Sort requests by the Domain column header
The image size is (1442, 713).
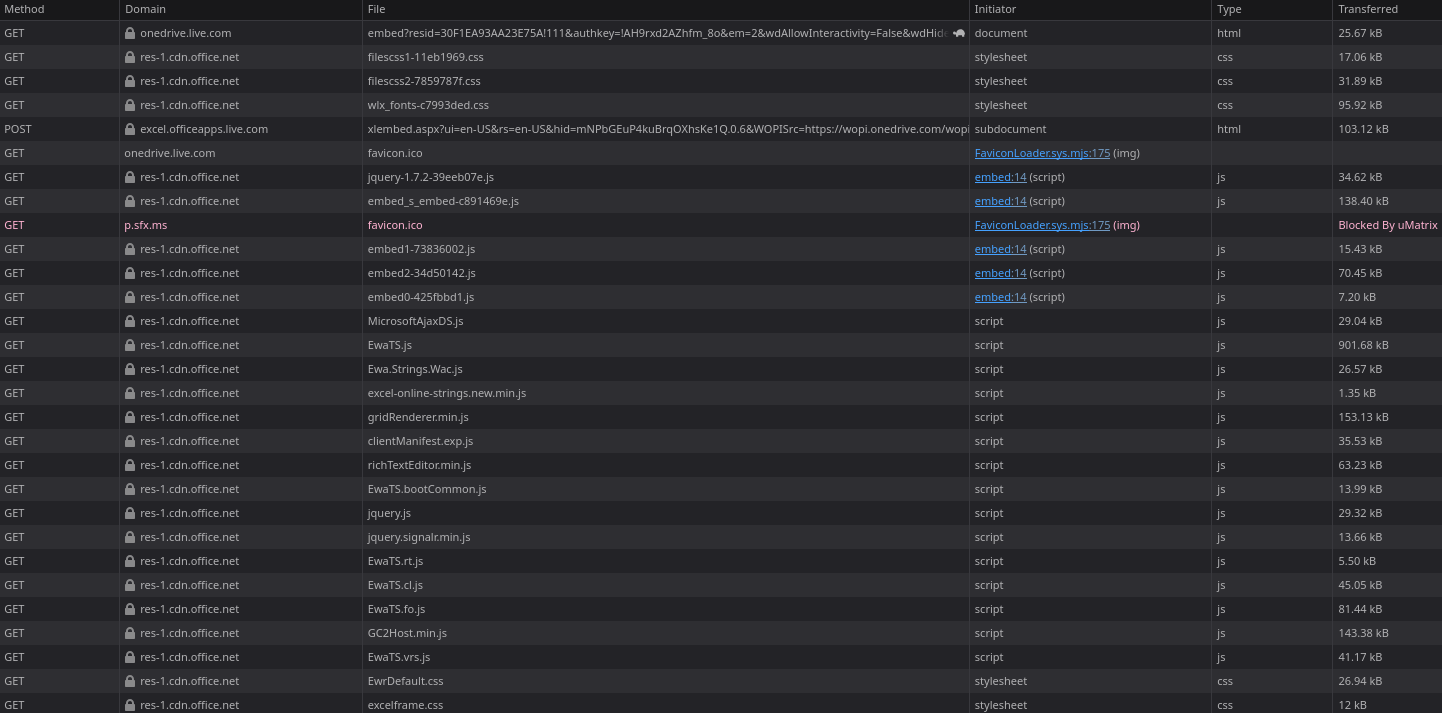coord(145,9)
